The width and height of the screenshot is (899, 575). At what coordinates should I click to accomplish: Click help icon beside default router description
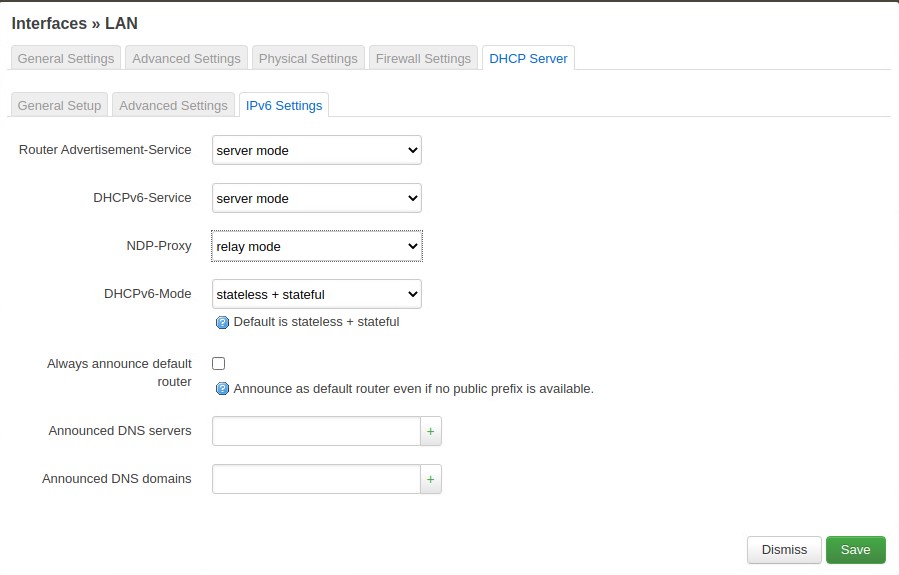223,388
